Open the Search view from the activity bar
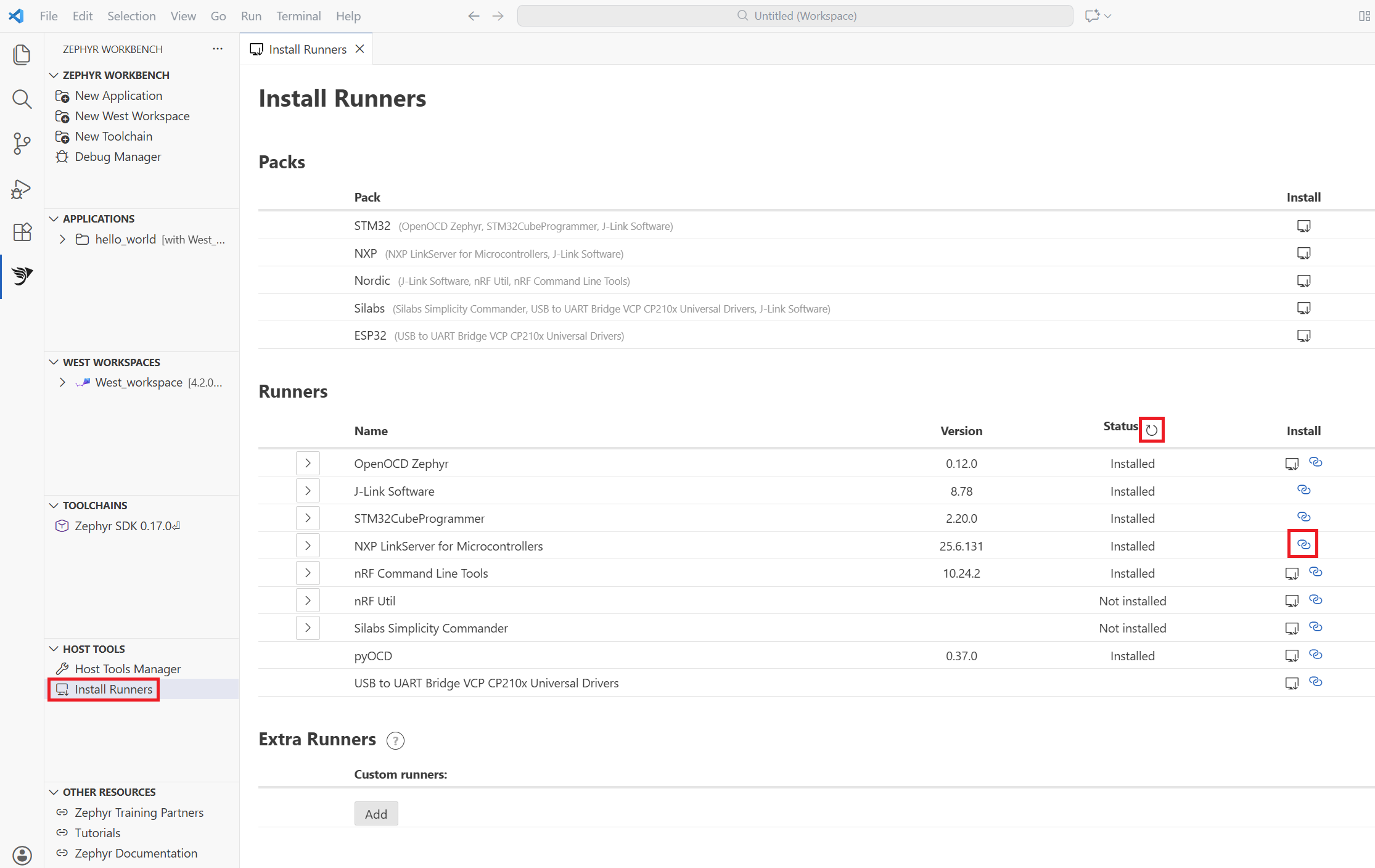 pos(22,99)
